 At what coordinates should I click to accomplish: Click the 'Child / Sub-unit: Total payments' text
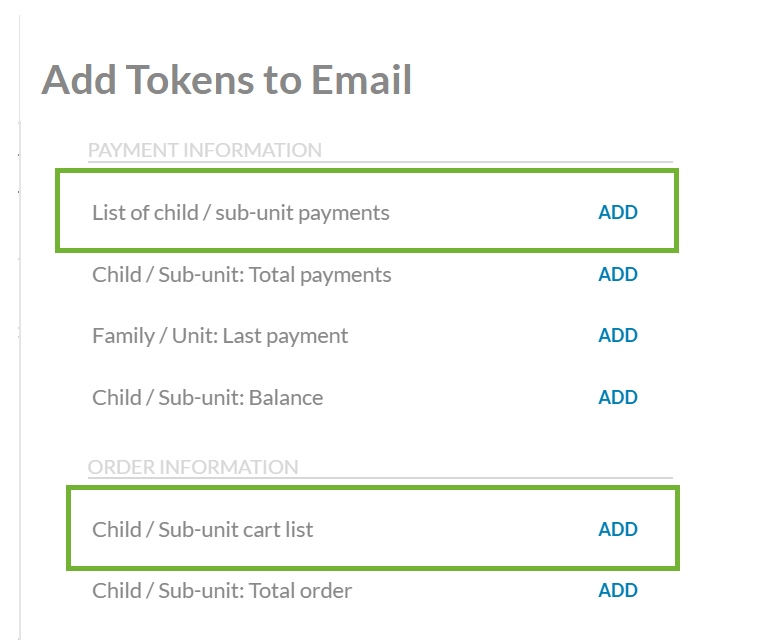click(x=241, y=274)
